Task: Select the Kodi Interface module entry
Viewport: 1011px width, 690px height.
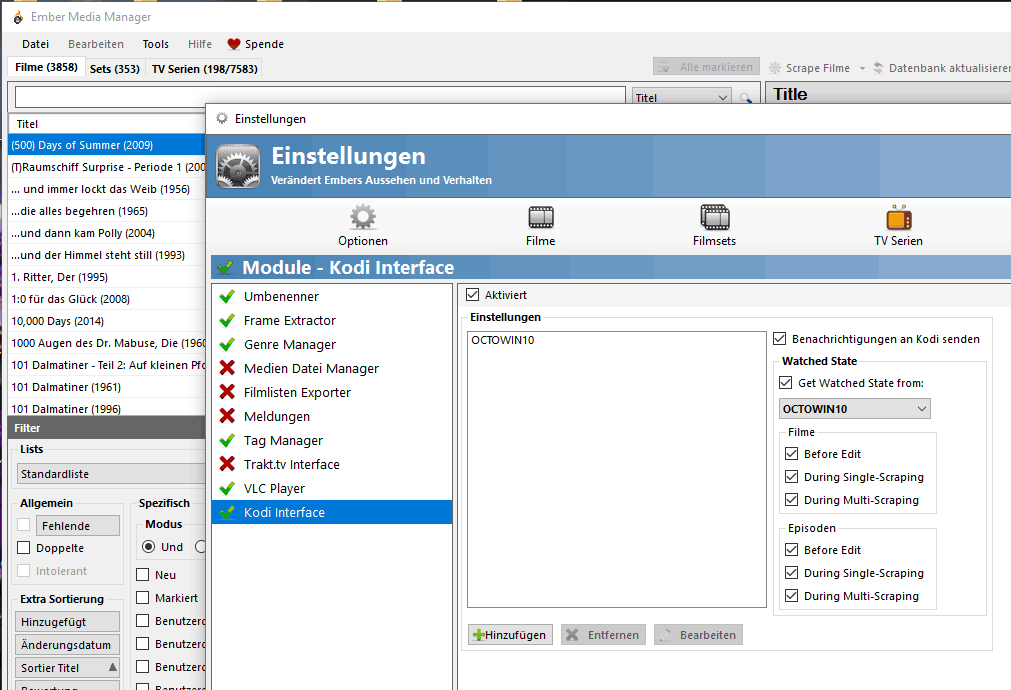Action: (x=332, y=512)
